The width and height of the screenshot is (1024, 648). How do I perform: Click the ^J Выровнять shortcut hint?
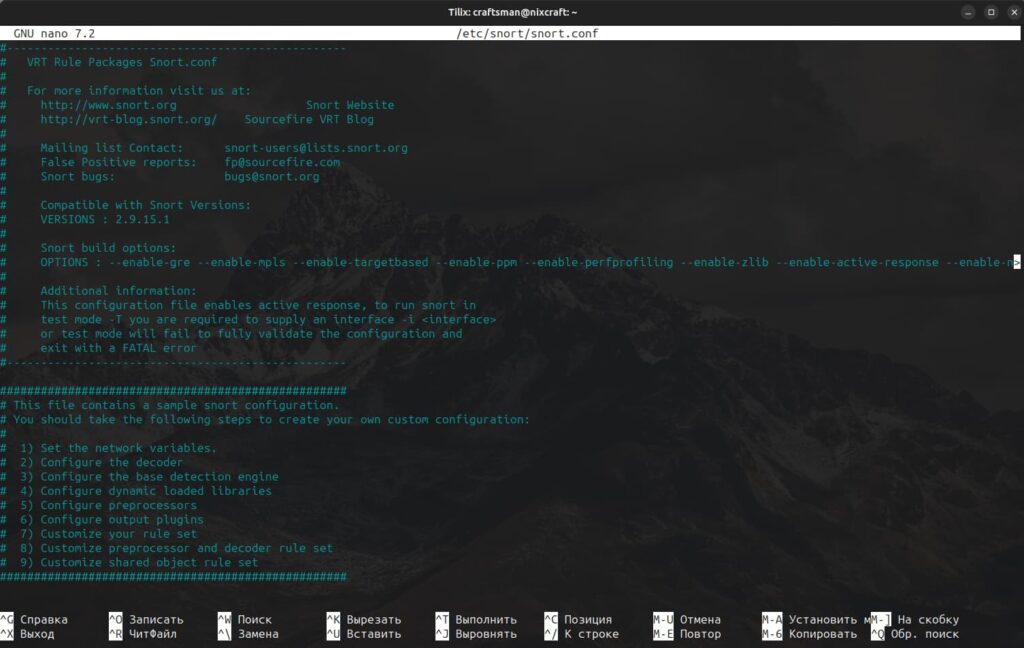coord(476,634)
